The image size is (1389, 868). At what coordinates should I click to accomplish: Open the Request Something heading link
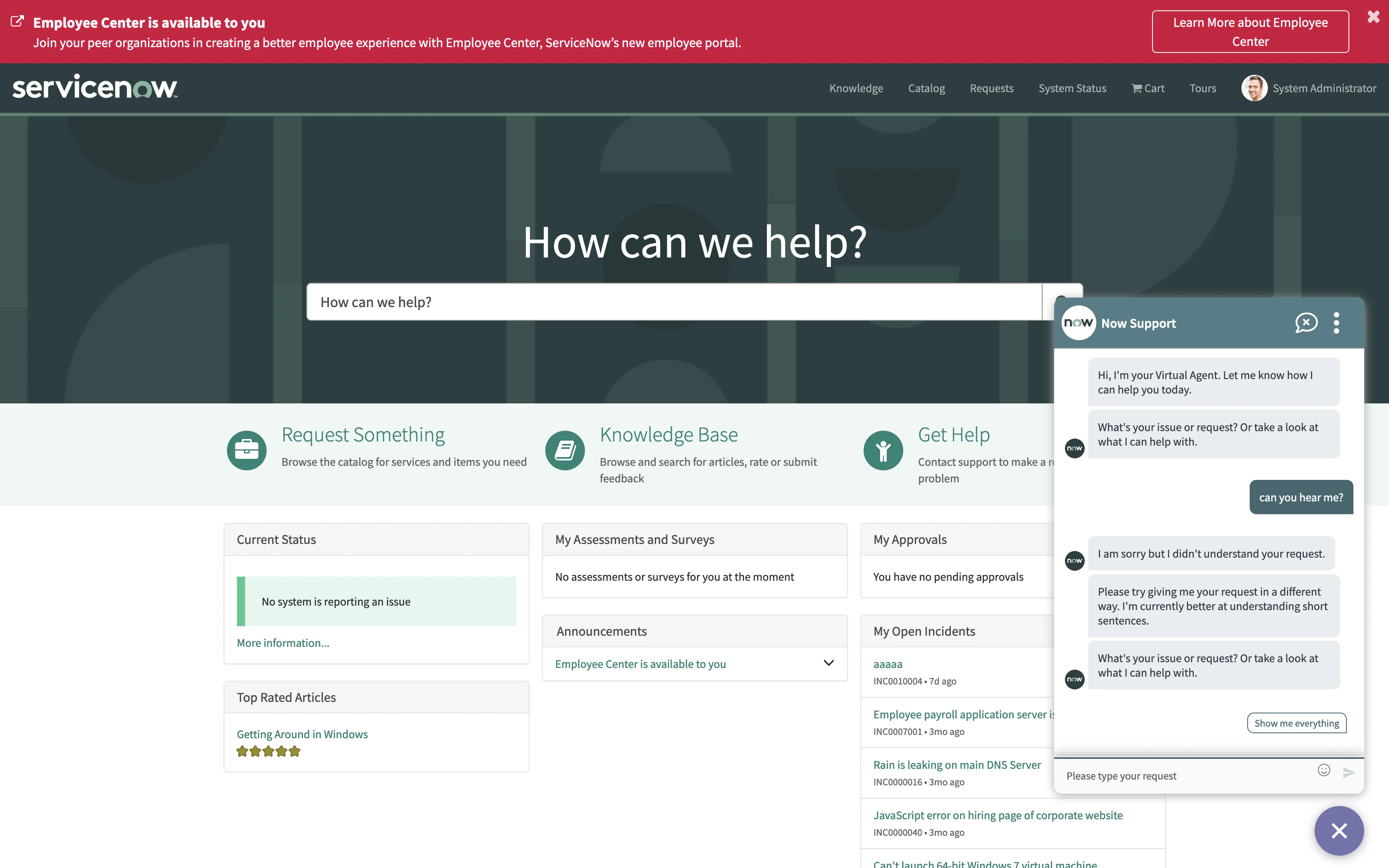363,434
